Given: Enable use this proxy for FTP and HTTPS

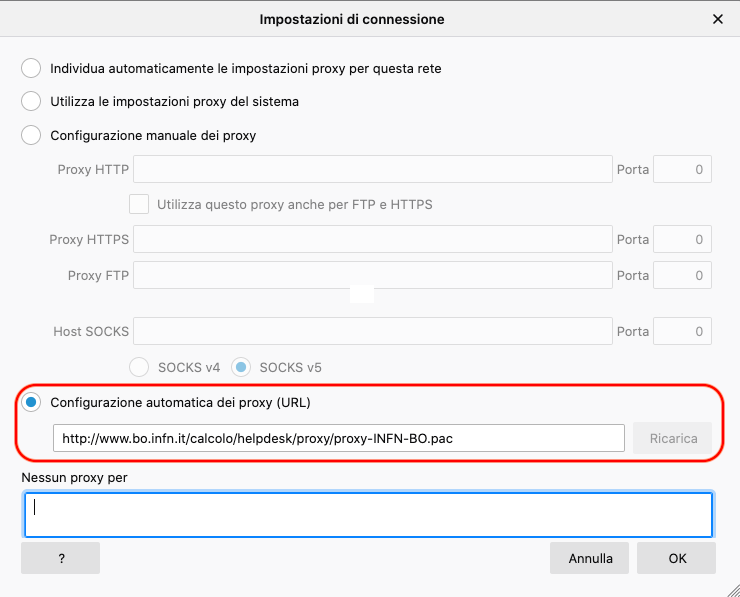Looking at the screenshot, I should (139, 204).
